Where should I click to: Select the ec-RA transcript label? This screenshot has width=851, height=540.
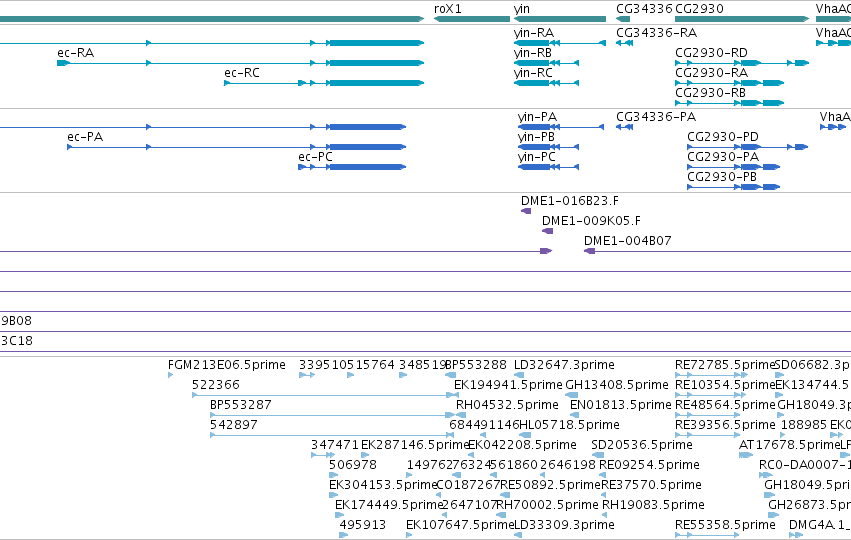[75, 53]
